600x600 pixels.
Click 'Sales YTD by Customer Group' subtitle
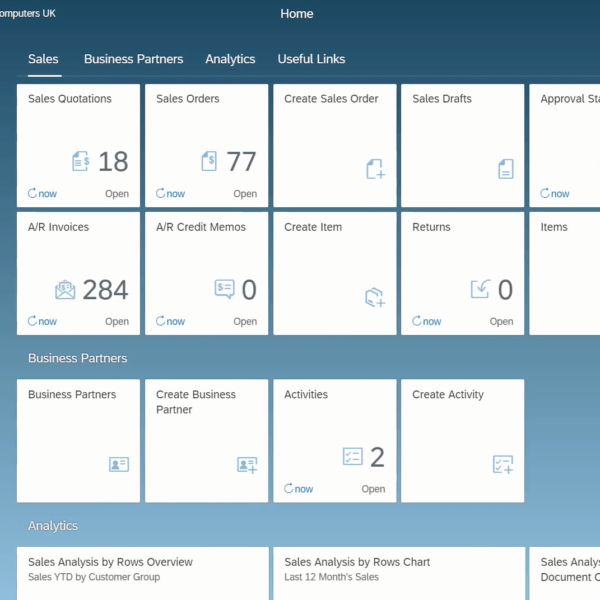click(x=94, y=577)
